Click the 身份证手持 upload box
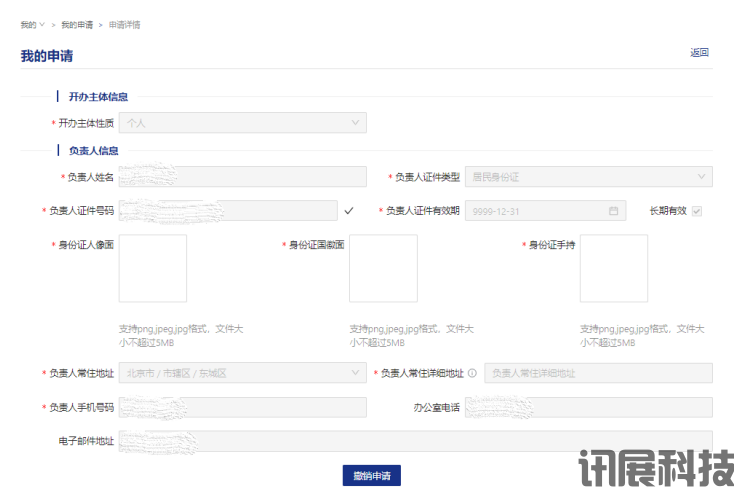Screen dimensions: 734x487 pos(613,268)
